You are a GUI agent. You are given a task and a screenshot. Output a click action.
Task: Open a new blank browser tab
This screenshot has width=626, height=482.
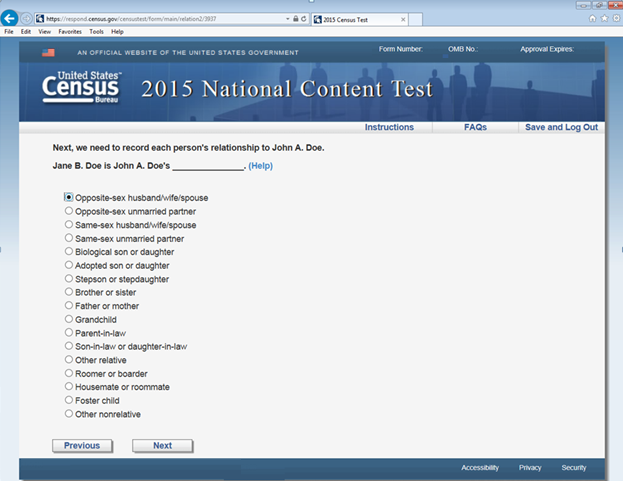click(x=415, y=19)
